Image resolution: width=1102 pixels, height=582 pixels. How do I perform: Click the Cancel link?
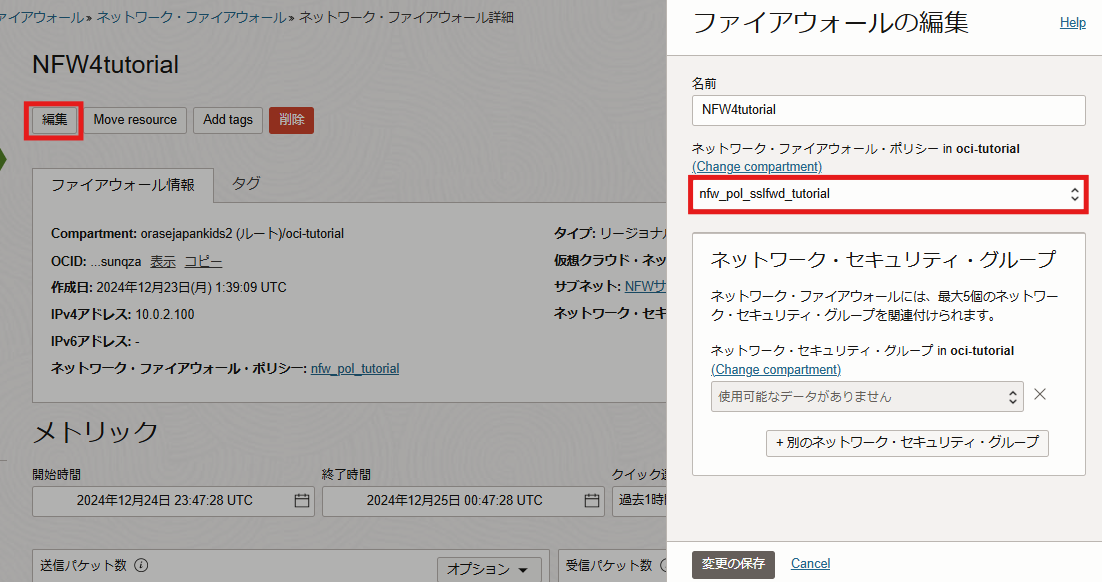[810, 564]
